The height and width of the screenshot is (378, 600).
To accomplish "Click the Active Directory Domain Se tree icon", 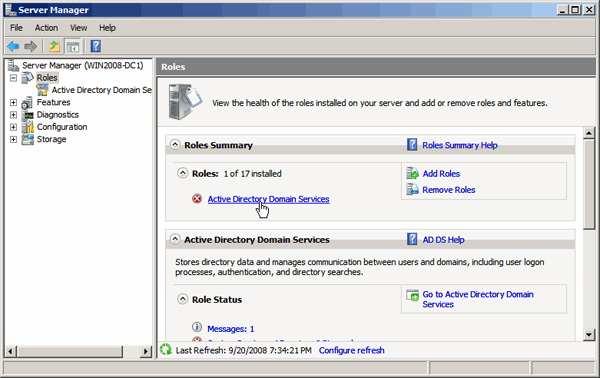I will point(42,90).
